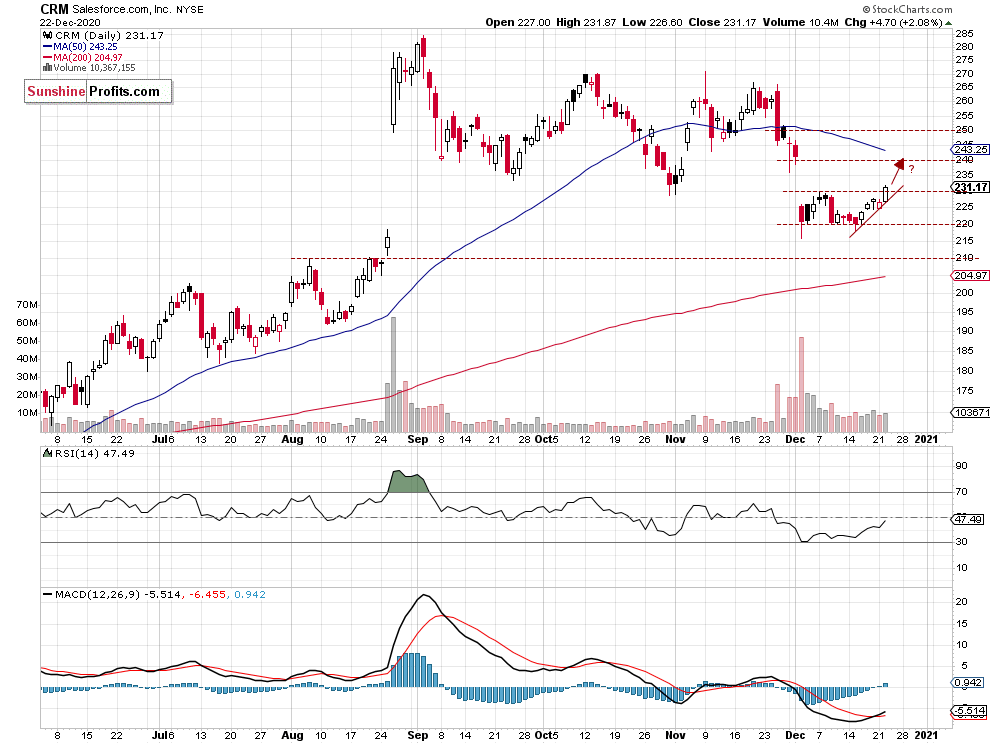
Task: Click the 231.17 last price tag on right axis
Action: [970, 187]
